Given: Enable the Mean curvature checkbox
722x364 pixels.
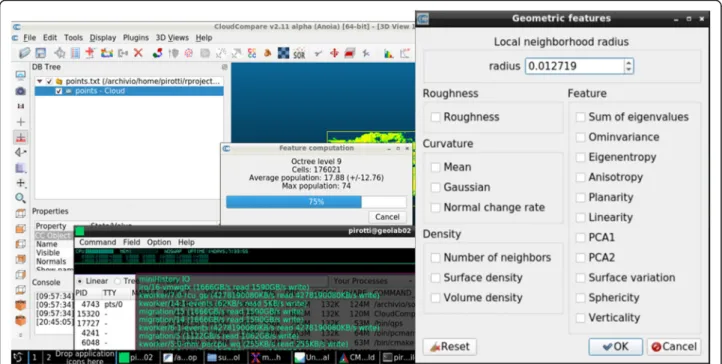Looking at the screenshot, I should 435,167.
